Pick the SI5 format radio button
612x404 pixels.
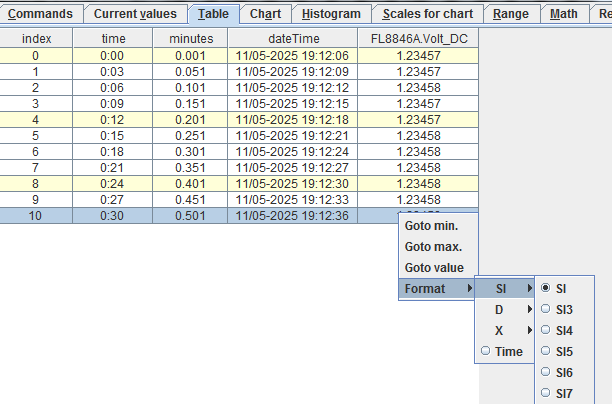pyautogui.click(x=563, y=351)
